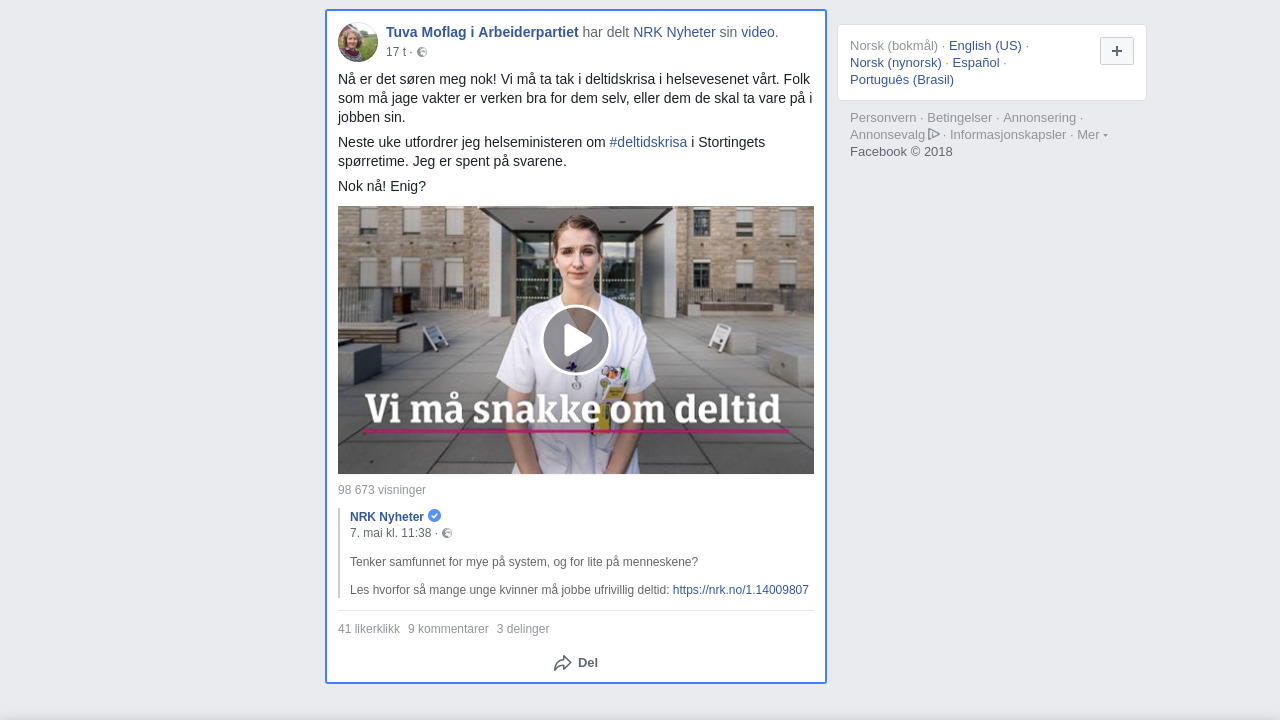Screen dimensions: 1280x720
Task: Choose Português (Brasil) language
Action: tap(902, 80)
